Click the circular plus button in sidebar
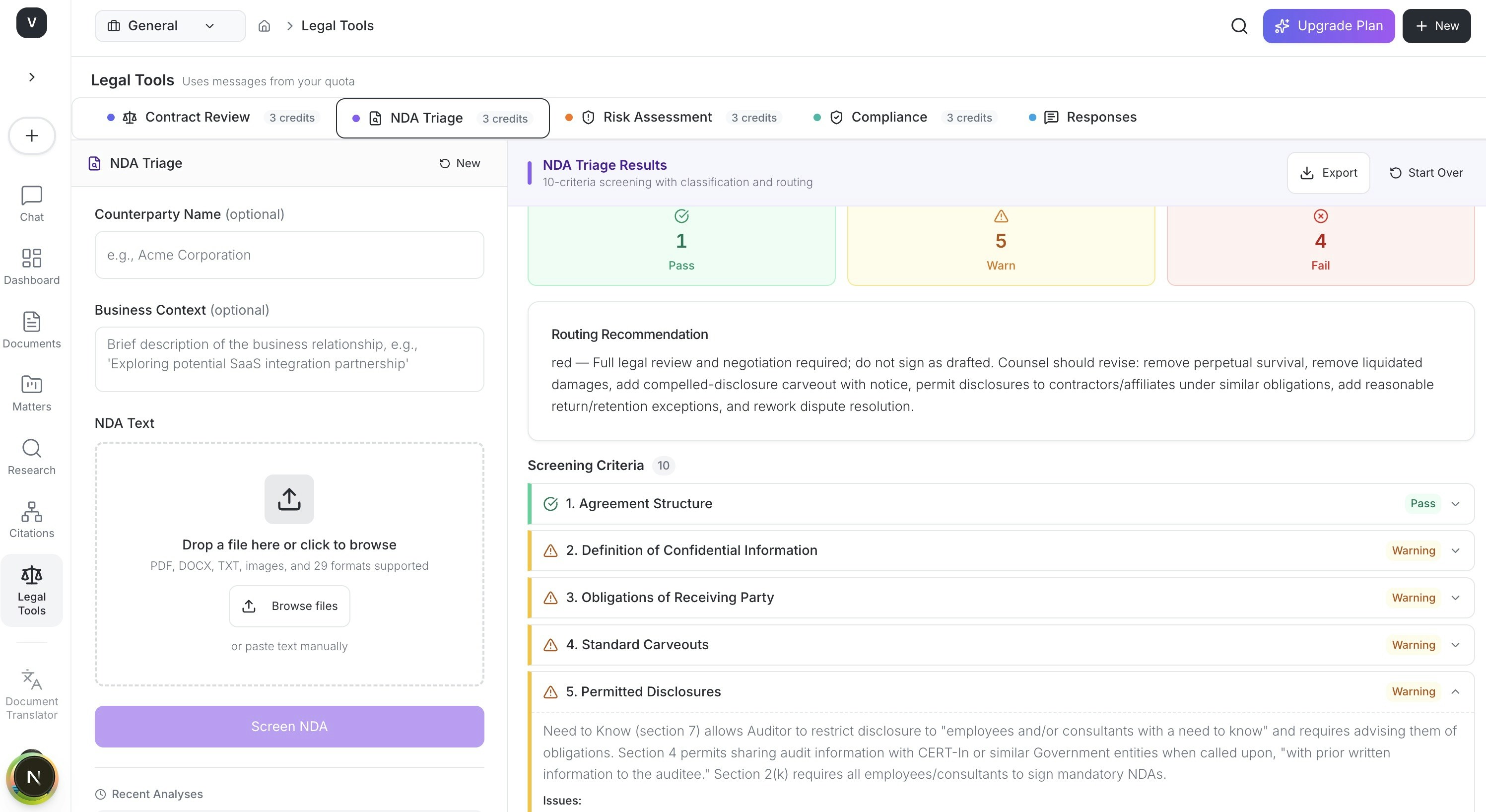This screenshot has width=1486, height=812. pos(32,136)
